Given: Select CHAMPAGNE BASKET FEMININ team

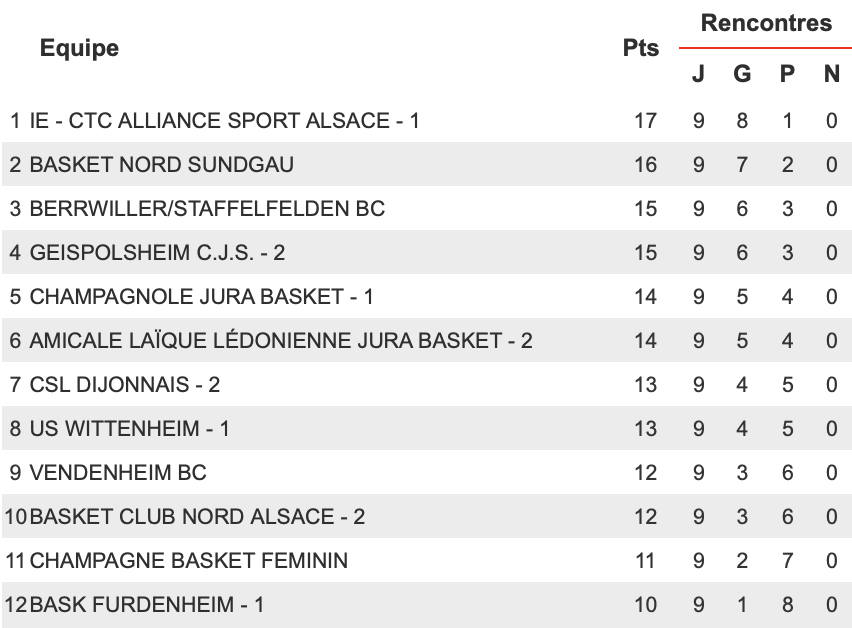Looking at the screenshot, I should [189, 561].
